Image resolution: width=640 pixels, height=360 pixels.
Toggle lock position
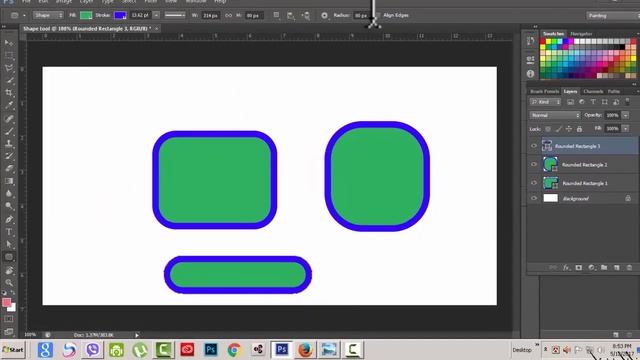pyautogui.click(x=569, y=129)
